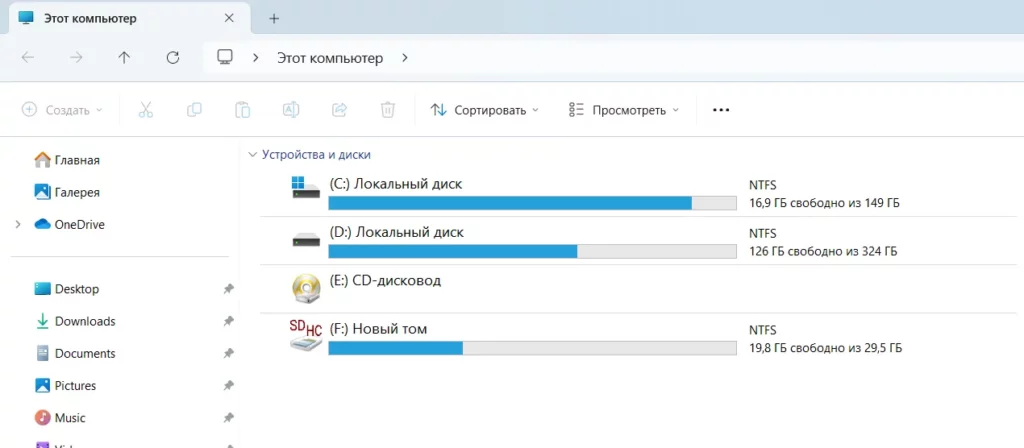Open Галерея in the sidebar
The width and height of the screenshot is (1024, 448).
pos(77,193)
